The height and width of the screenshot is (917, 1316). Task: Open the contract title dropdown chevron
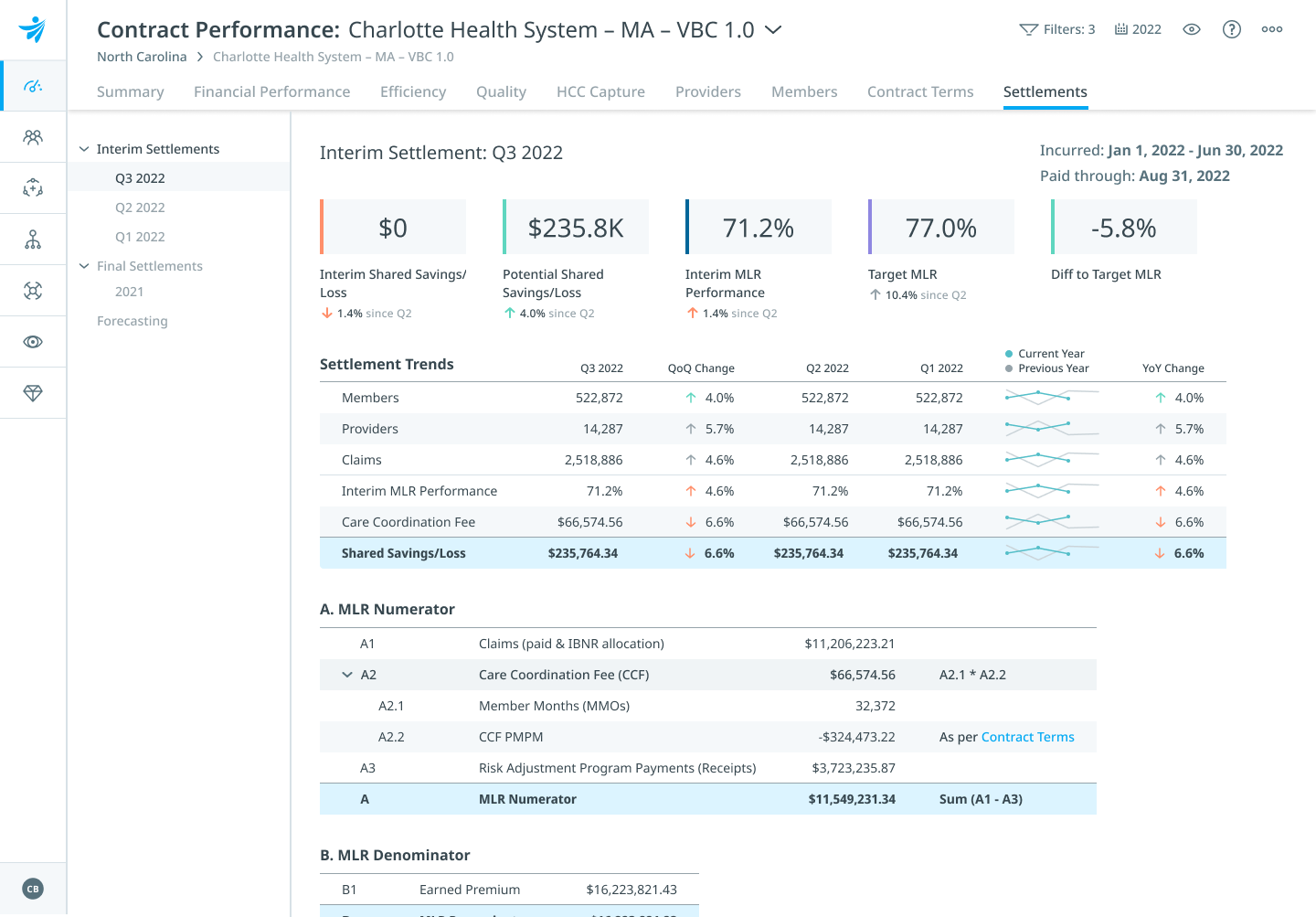click(773, 30)
